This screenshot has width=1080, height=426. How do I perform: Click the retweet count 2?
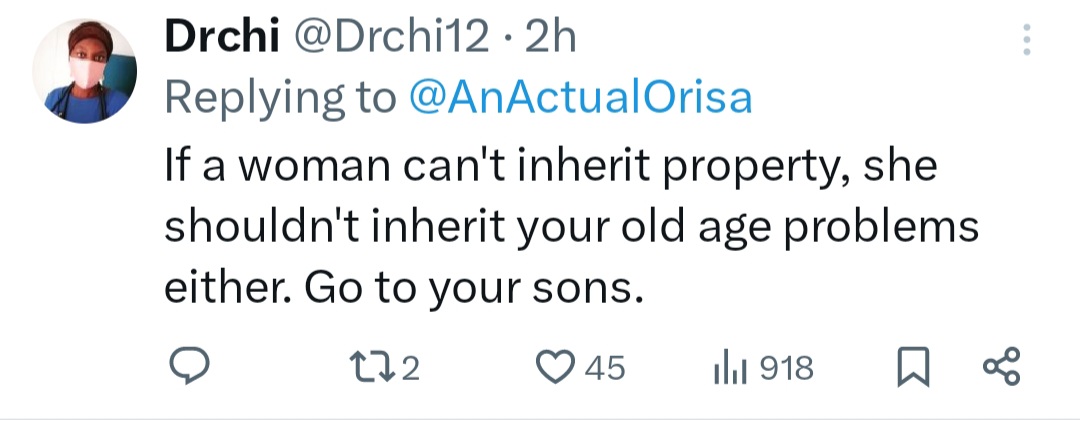[410, 370]
